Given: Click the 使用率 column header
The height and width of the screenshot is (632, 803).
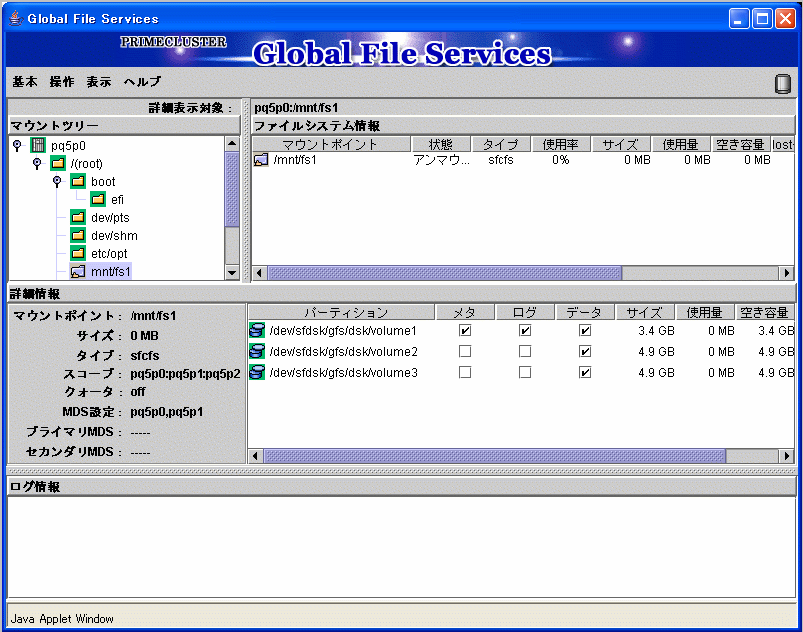Looking at the screenshot, I should point(561,144).
